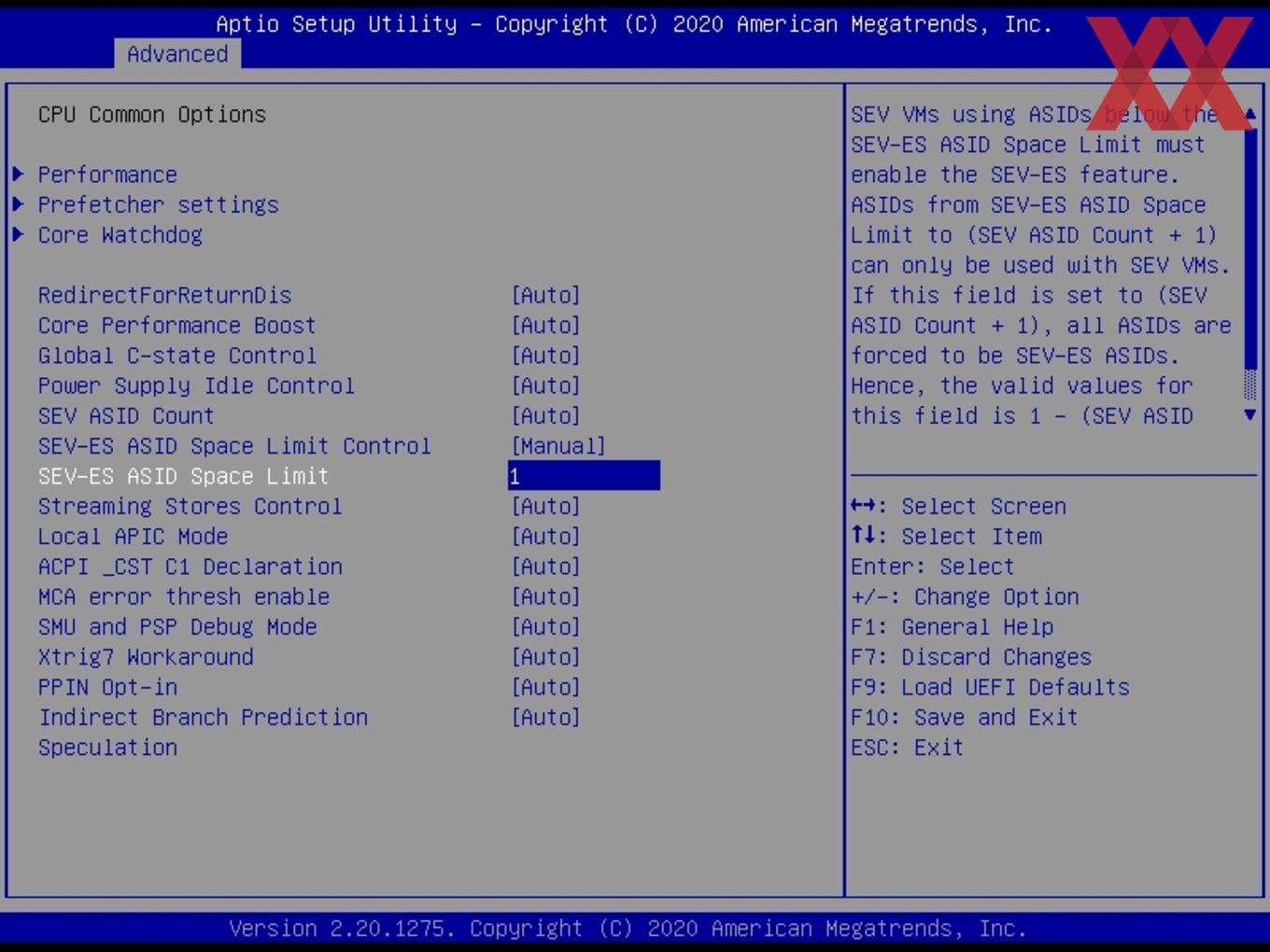Select Indirect Branch Prediction Speculation label
The height and width of the screenshot is (952, 1270).
[x=203, y=732]
